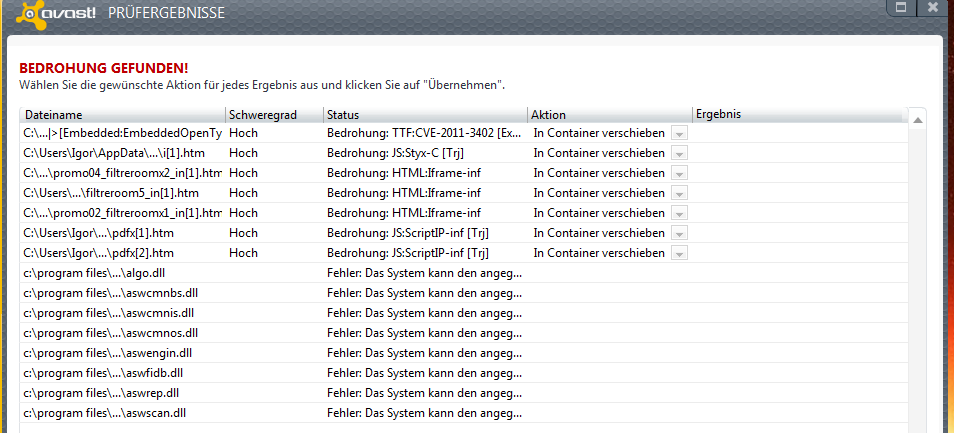Sort by the Schweregrad column header
Image resolution: width=954 pixels, height=433 pixels.
274,115
